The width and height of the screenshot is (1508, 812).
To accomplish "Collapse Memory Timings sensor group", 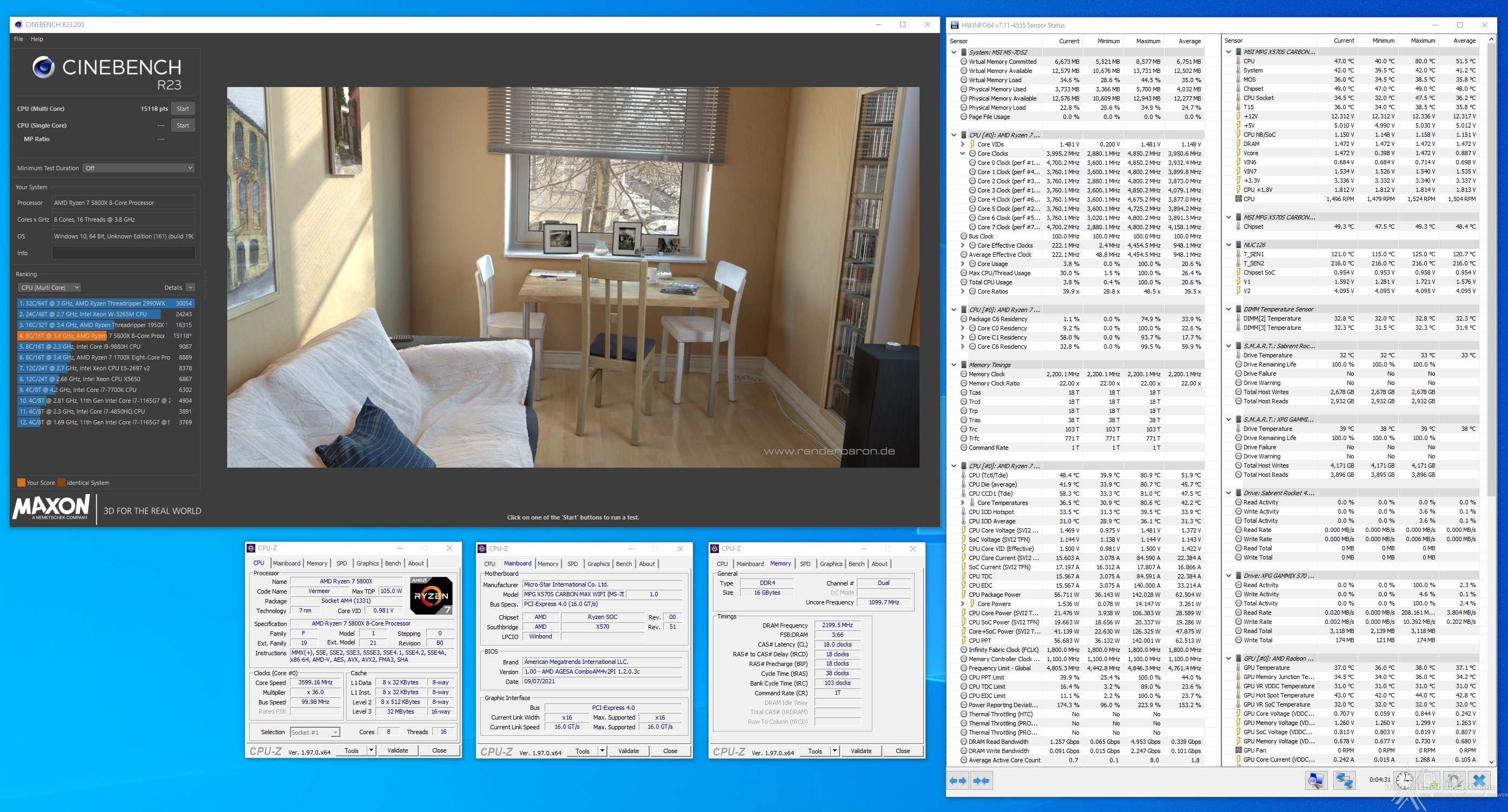I will tap(954, 364).
